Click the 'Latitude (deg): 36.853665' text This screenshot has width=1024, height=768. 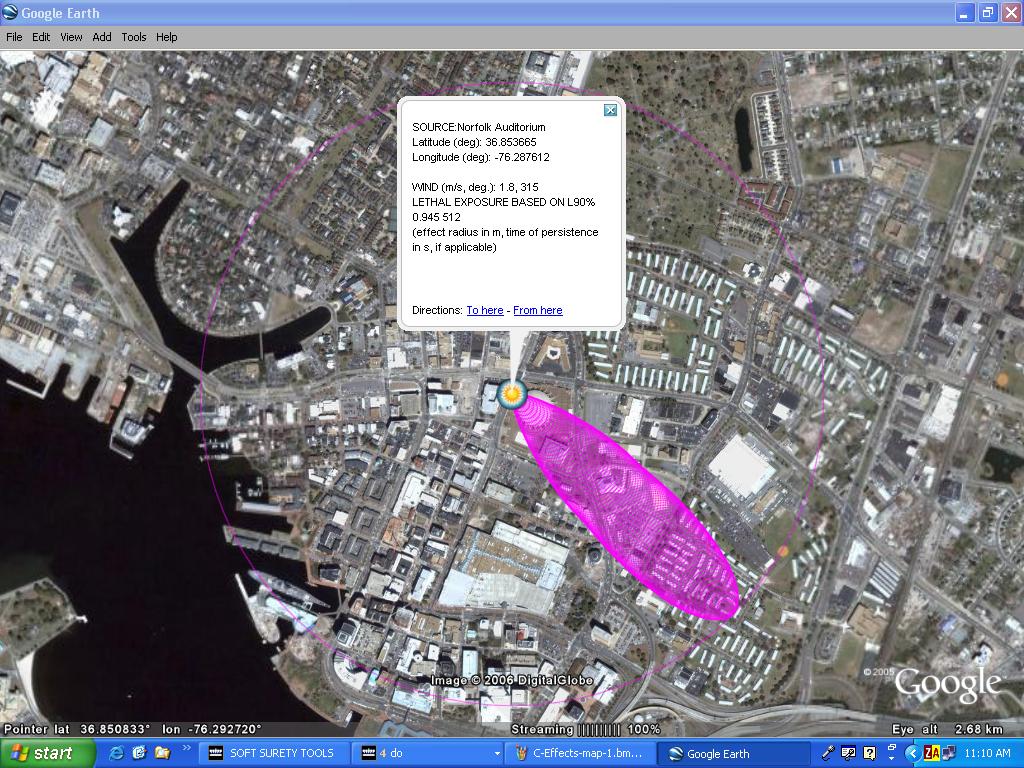pos(474,142)
